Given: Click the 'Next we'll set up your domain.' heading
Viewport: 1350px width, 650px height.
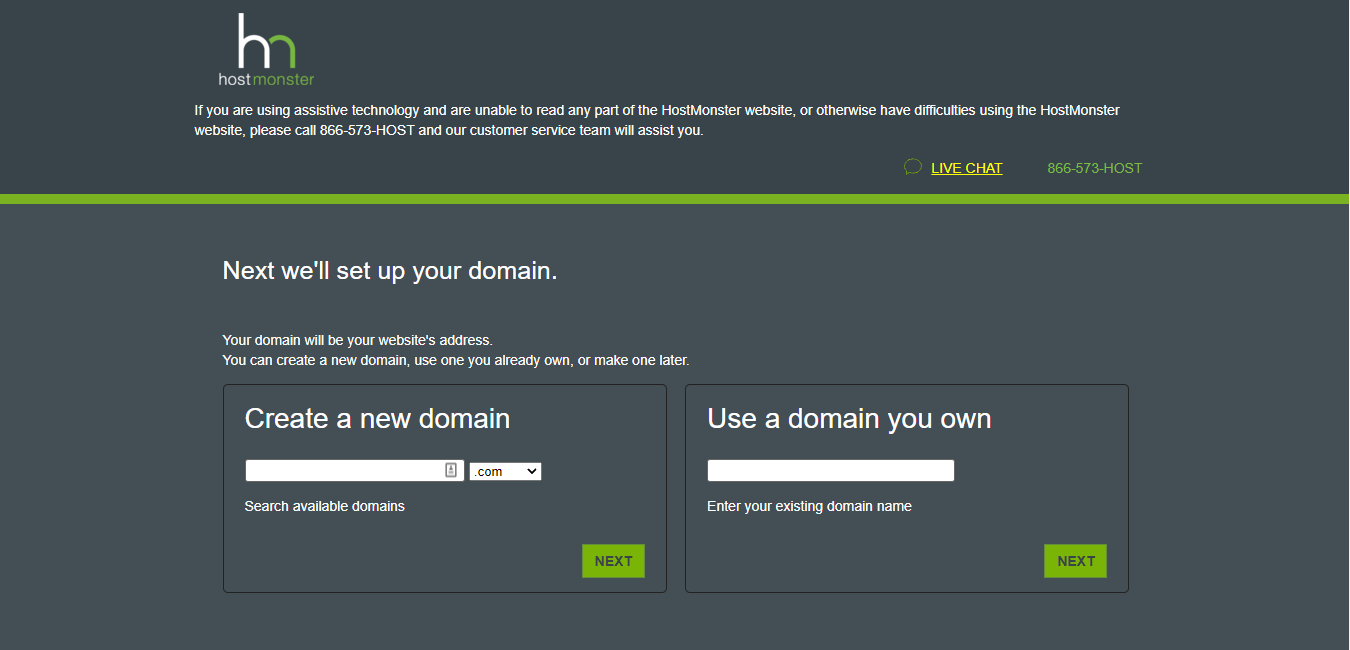Looking at the screenshot, I should 390,270.
